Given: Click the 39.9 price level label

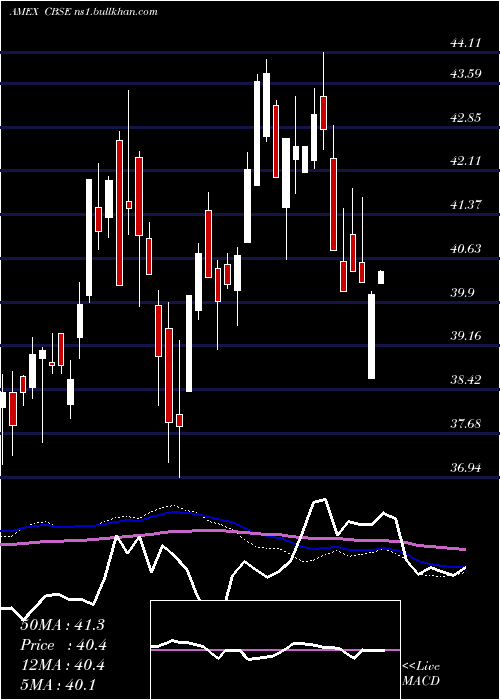Looking at the screenshot, I should pyautogui.click(x=462, y=293).
